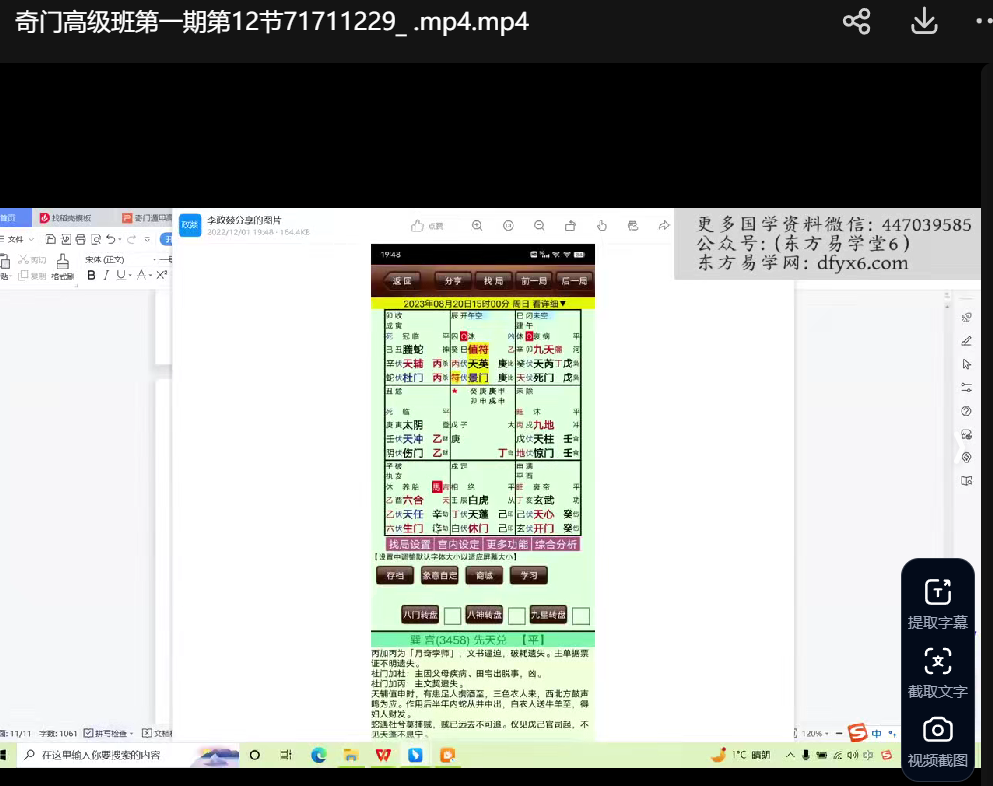The width and height of the screenshot is (993, 786).
Task: Click the Windows taskbar search box
Action: [100, 755]
